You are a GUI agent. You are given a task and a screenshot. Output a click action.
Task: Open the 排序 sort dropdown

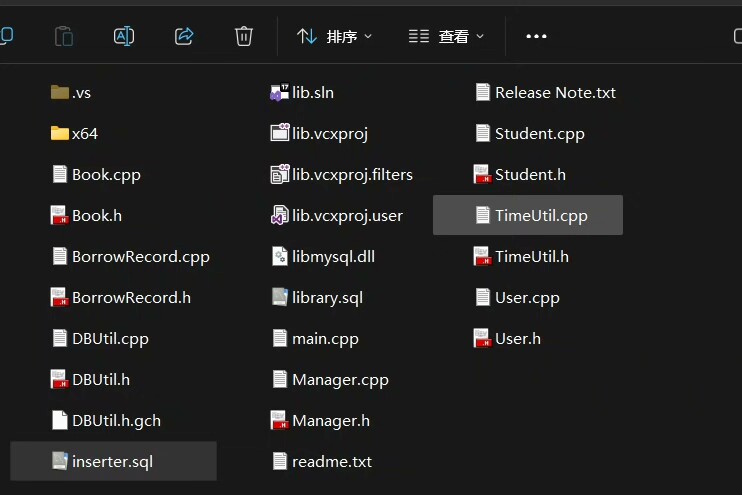[x=334, y=36]
